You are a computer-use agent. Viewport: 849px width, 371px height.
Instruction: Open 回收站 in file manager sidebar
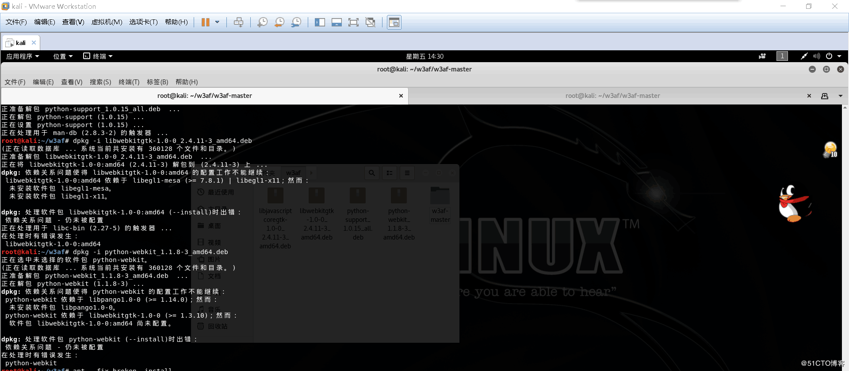point(211,326)
